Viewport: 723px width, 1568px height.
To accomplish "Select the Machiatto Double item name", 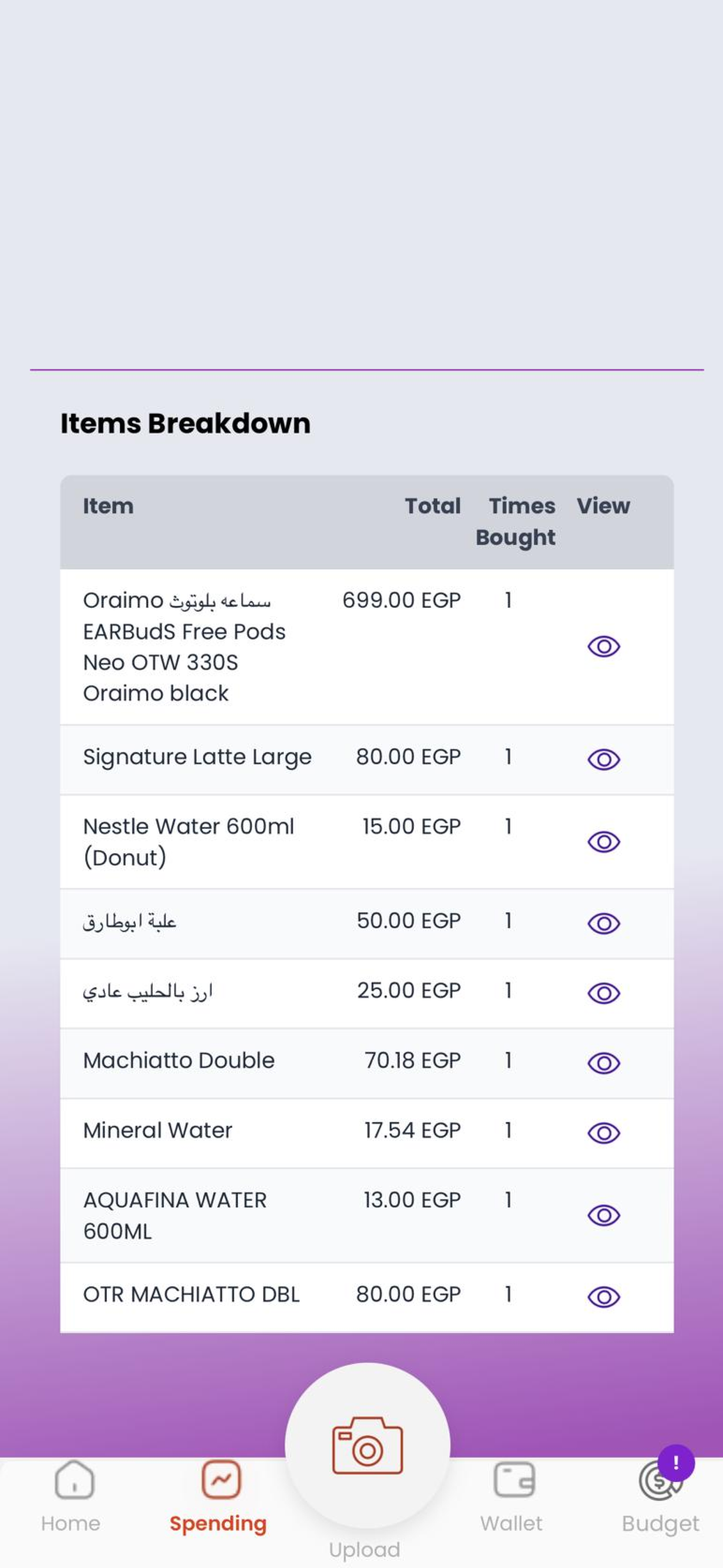I will click(179, 1060).
